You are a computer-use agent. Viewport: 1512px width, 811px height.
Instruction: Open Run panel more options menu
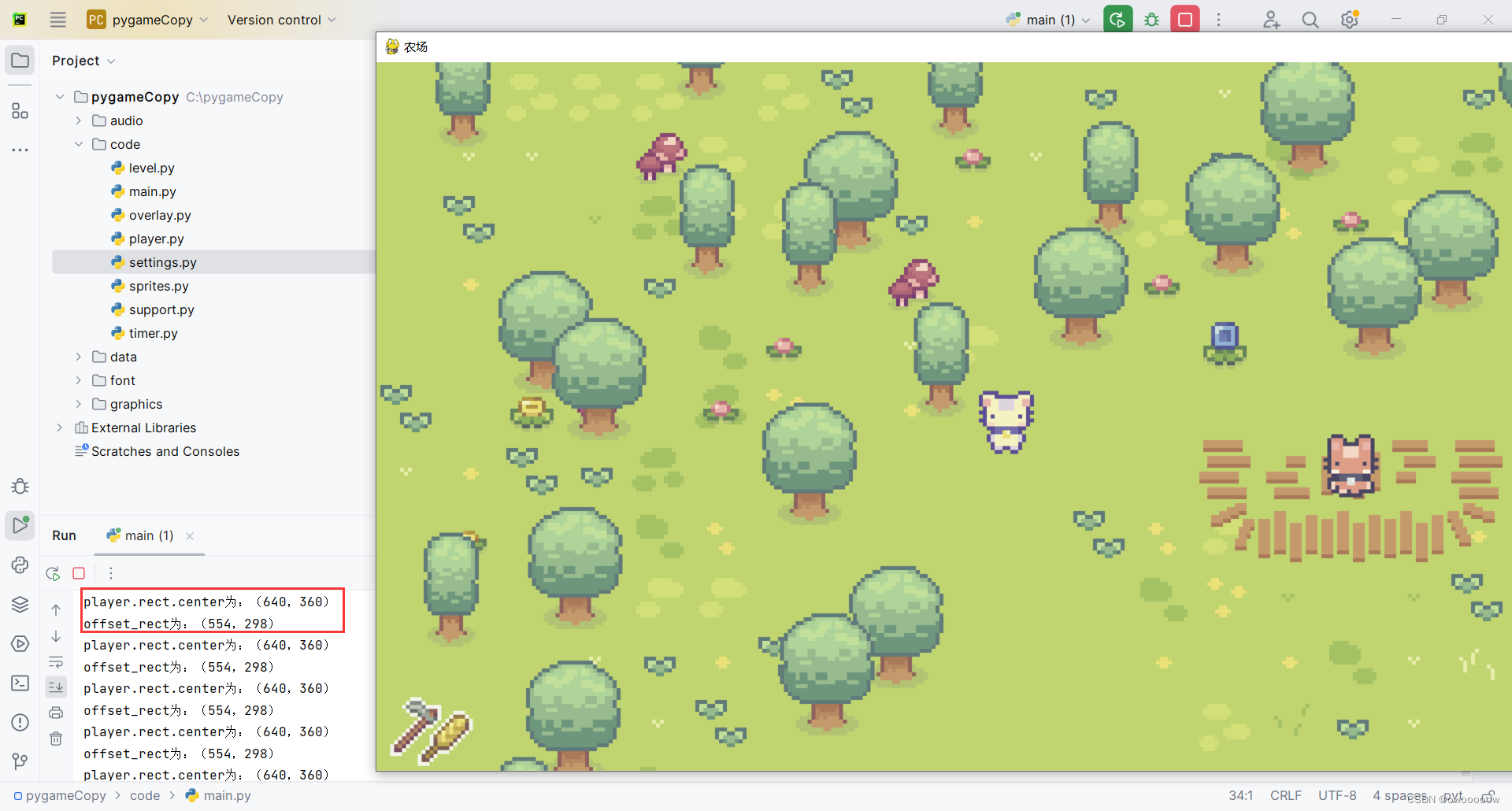(x=111, y=573)
